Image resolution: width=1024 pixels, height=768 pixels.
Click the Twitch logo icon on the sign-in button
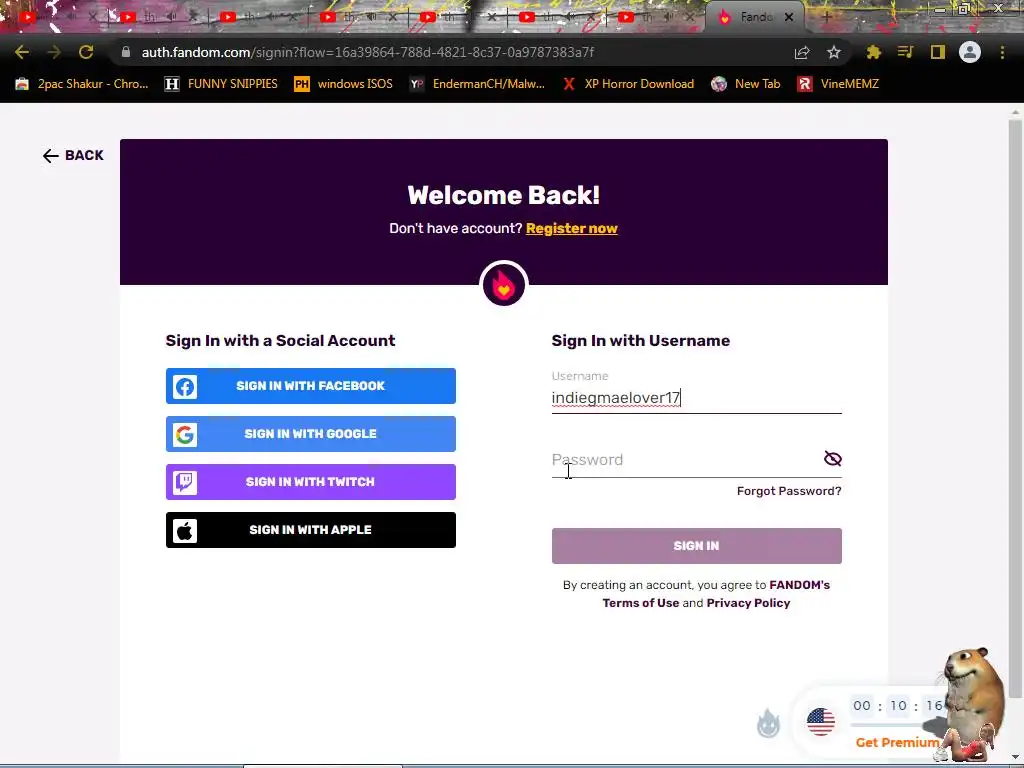(x=185, y=483)
